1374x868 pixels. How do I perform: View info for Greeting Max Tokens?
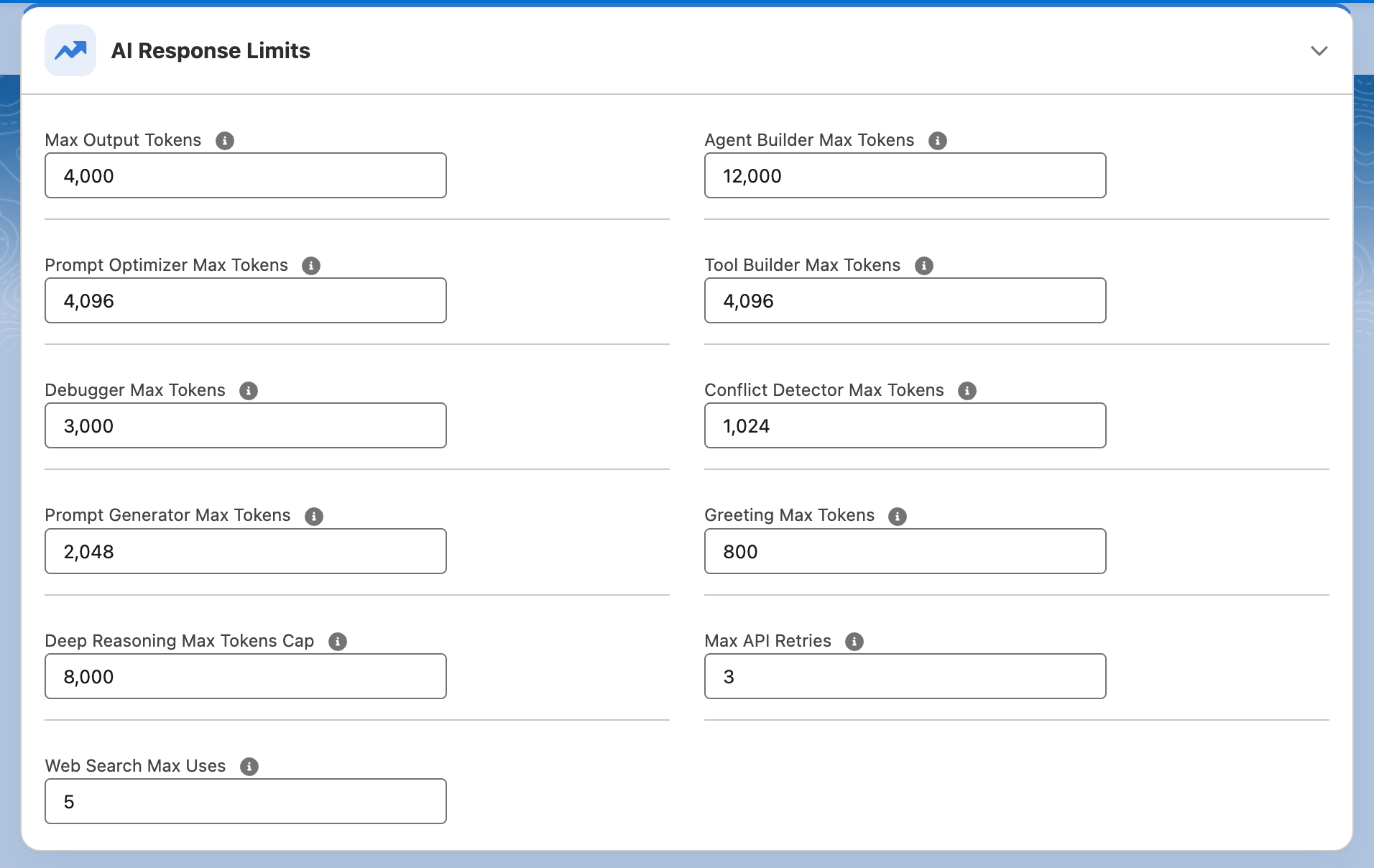[x=898, y=516]
